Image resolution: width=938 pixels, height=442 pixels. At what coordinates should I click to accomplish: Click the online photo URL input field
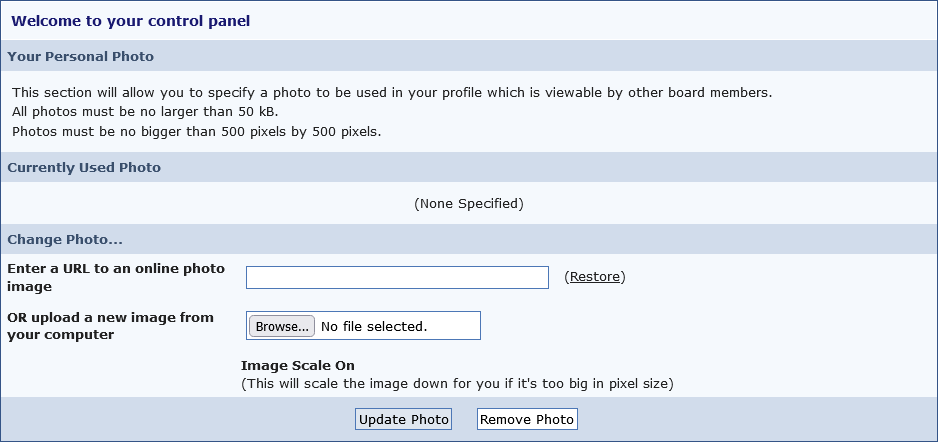(397, 278)
